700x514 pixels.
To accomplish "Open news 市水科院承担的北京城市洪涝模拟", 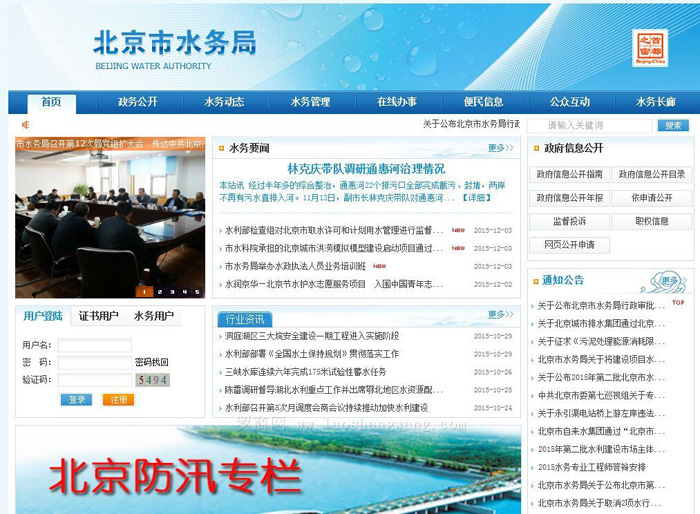I will tap(333, 248).
